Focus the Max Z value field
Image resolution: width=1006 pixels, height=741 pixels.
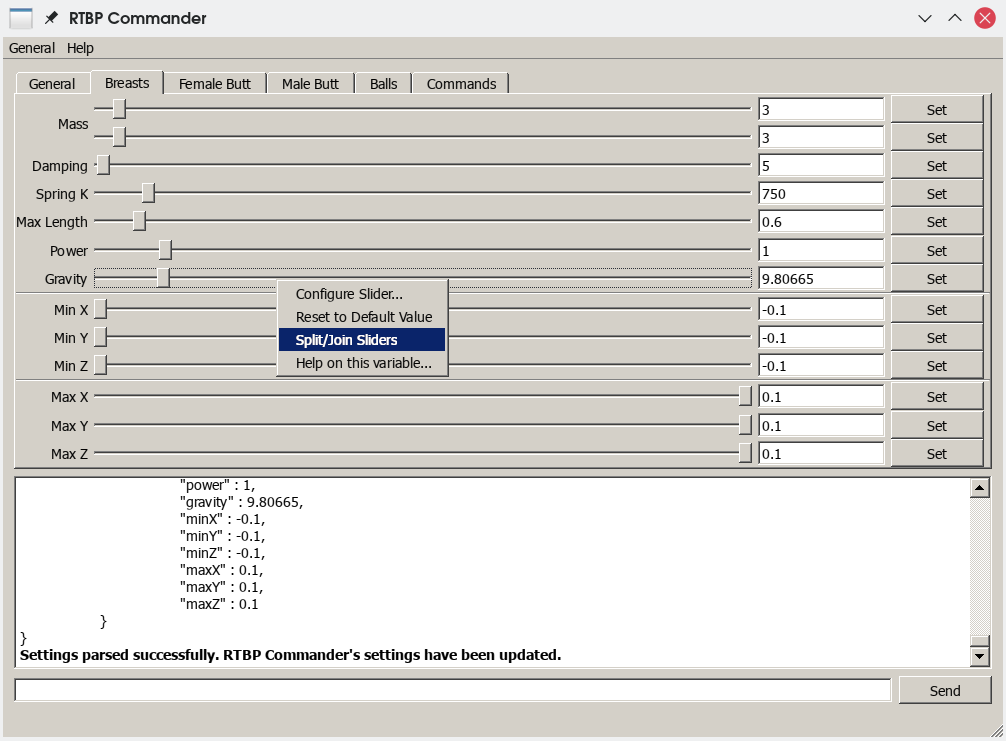[x=821, y=454]
